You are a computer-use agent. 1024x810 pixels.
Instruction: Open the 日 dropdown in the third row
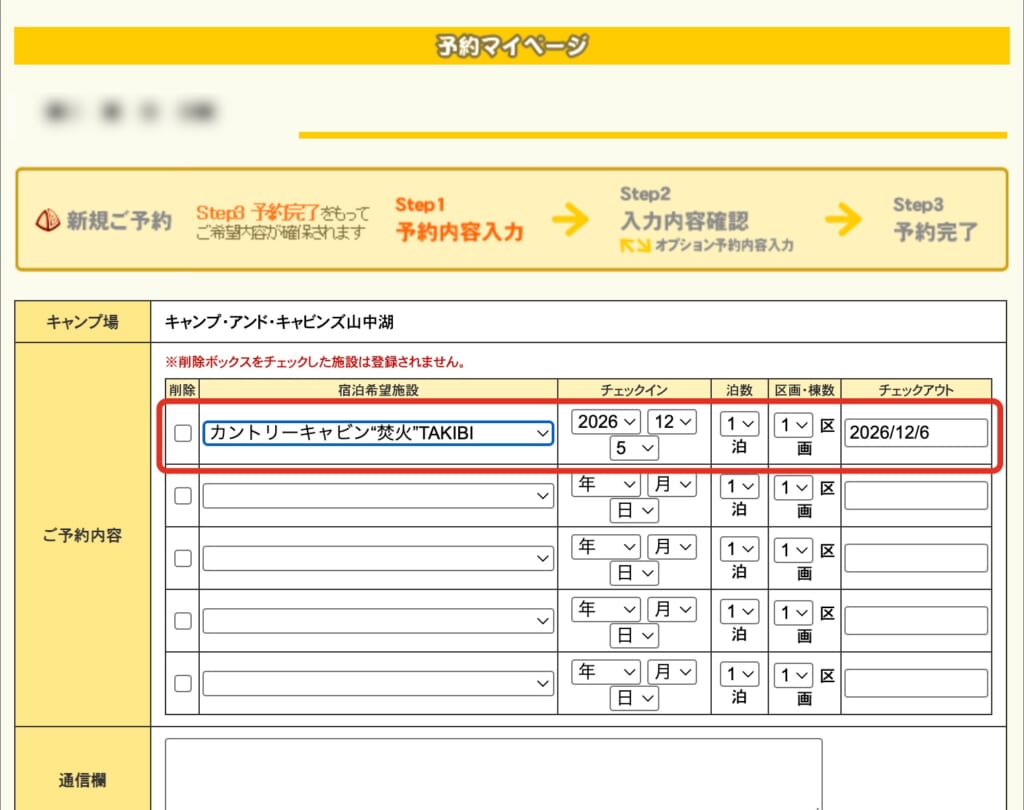(634, 574)
